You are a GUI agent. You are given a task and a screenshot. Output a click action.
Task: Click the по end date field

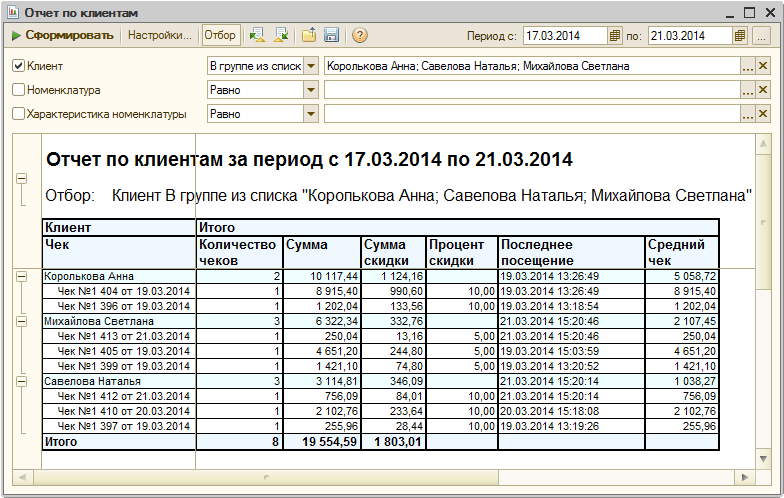coord(690,36)
